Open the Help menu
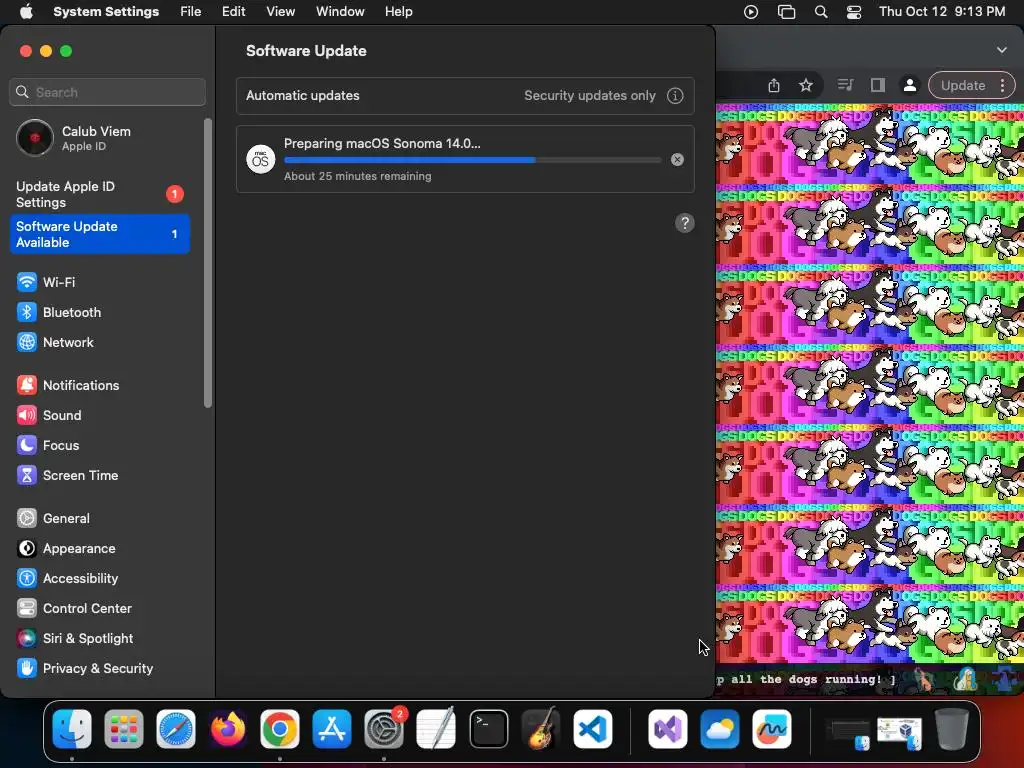 (398, 12)
